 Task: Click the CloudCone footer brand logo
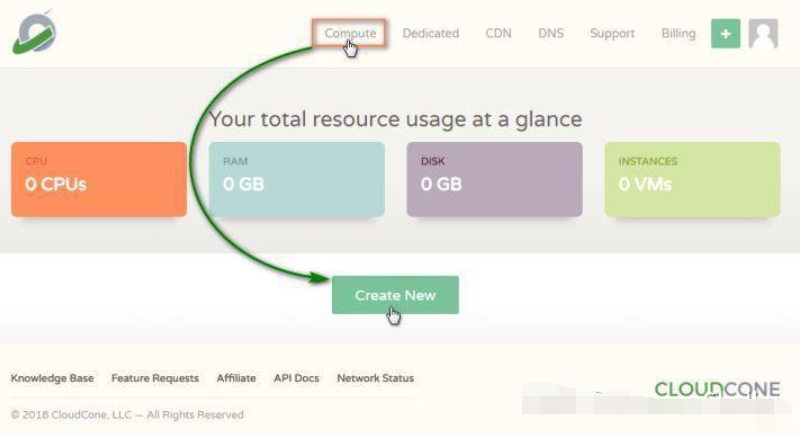(x=717, y=389)
